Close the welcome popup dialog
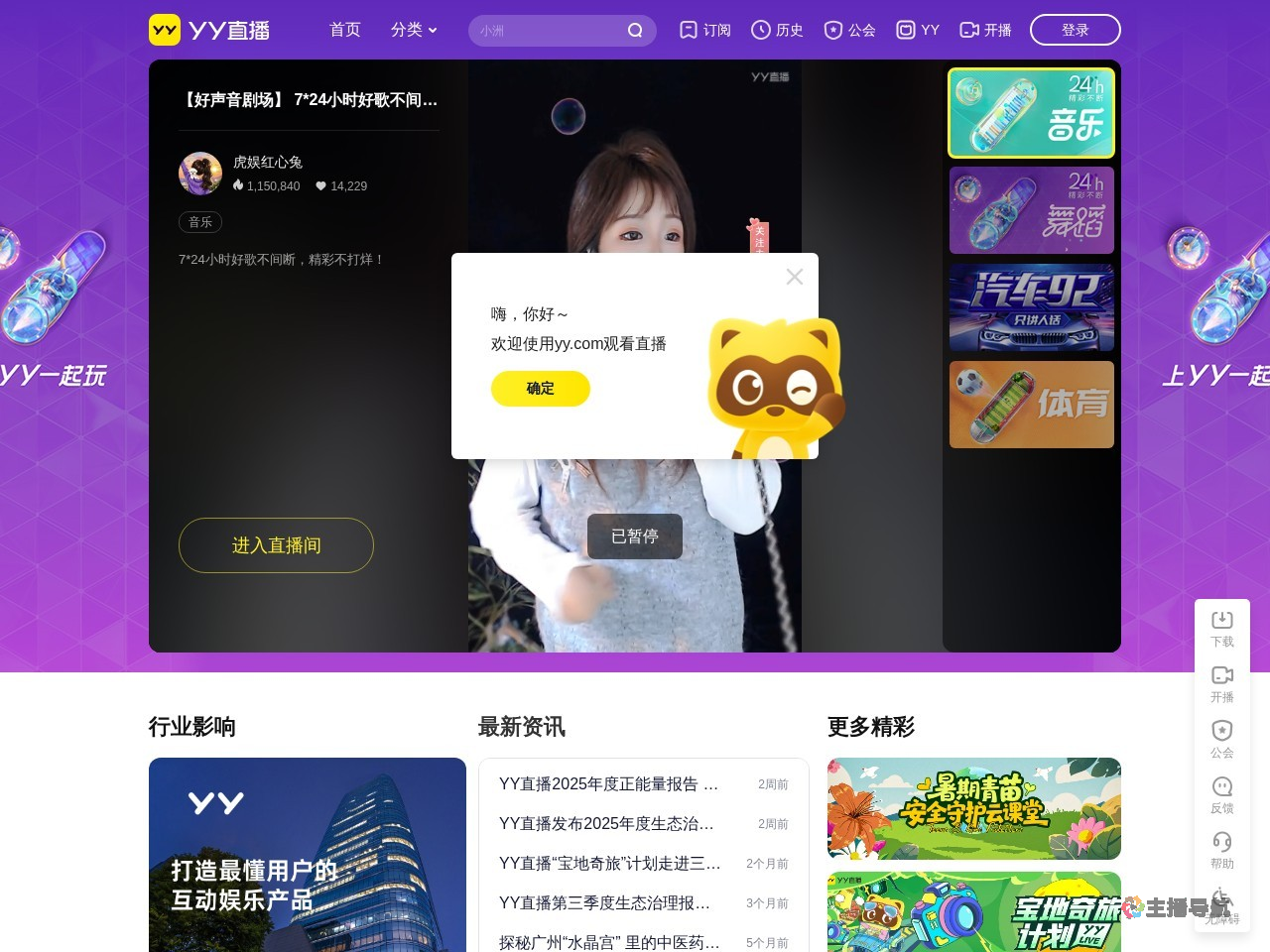The width and height of the screenshot is (1270, 952). [x=795, y=277]
